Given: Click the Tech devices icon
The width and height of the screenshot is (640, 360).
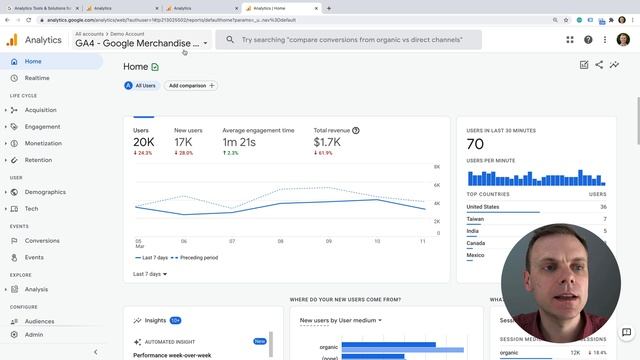Looking at the screenshot, I should (x=14, y=209).
